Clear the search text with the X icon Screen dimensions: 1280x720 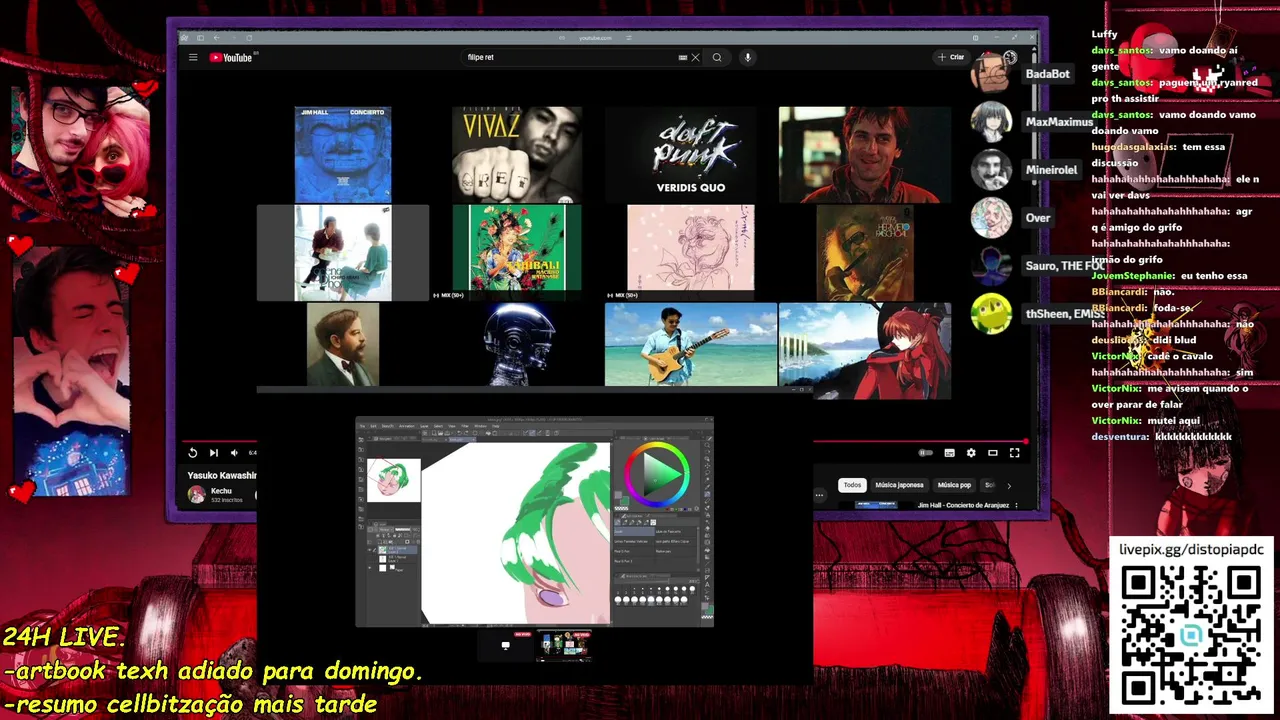tap(695, 57)
